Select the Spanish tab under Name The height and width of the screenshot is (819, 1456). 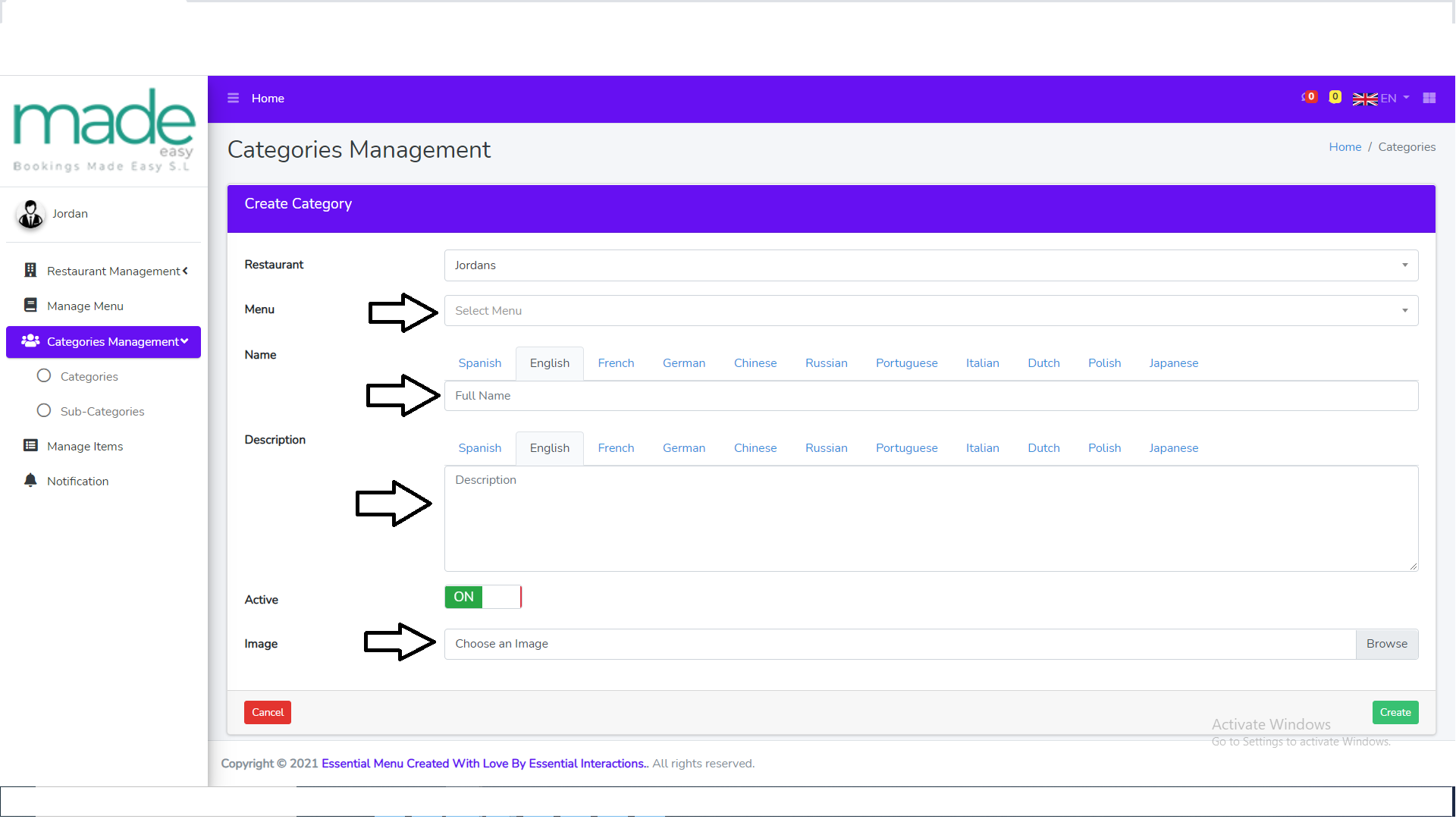point(479,363)
